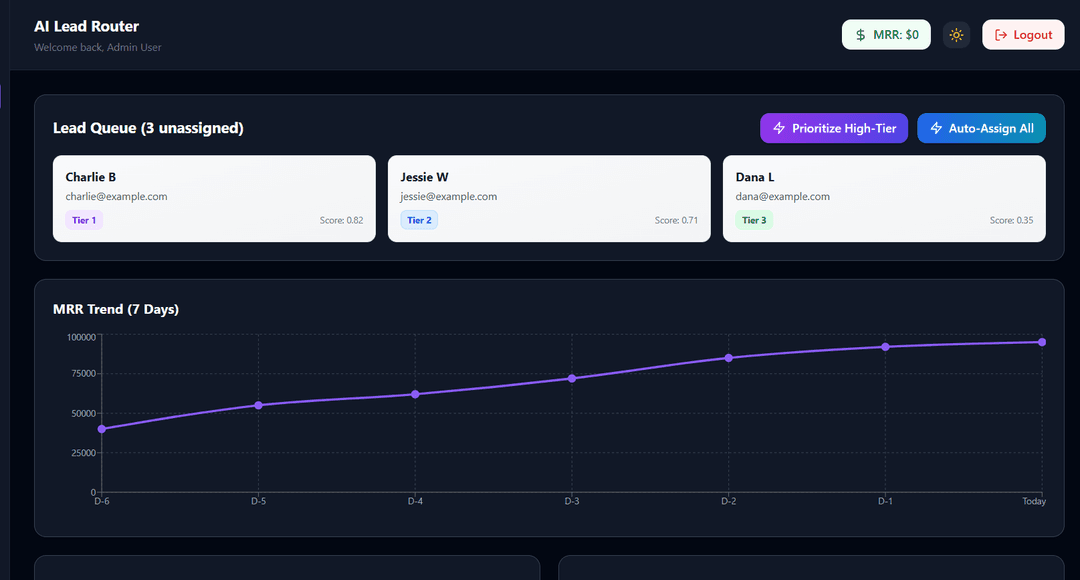Click the Tier 2 badge

click(x=419, y=220)
